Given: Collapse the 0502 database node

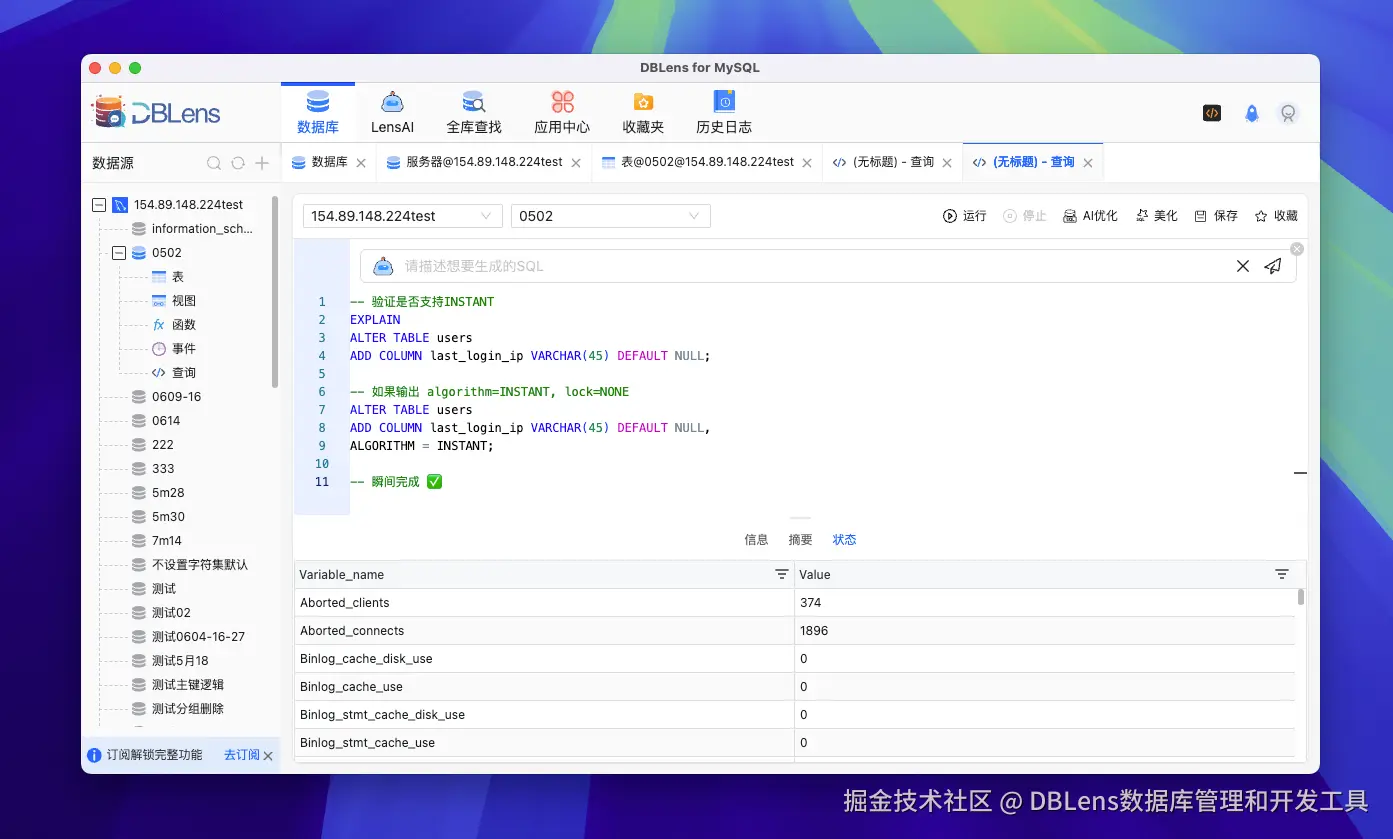Looking at the screenshot, I should (x=119, y=253).
